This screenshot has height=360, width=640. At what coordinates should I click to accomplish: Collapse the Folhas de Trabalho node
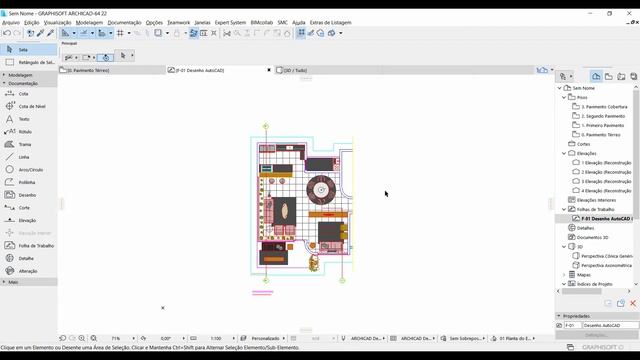564,209
